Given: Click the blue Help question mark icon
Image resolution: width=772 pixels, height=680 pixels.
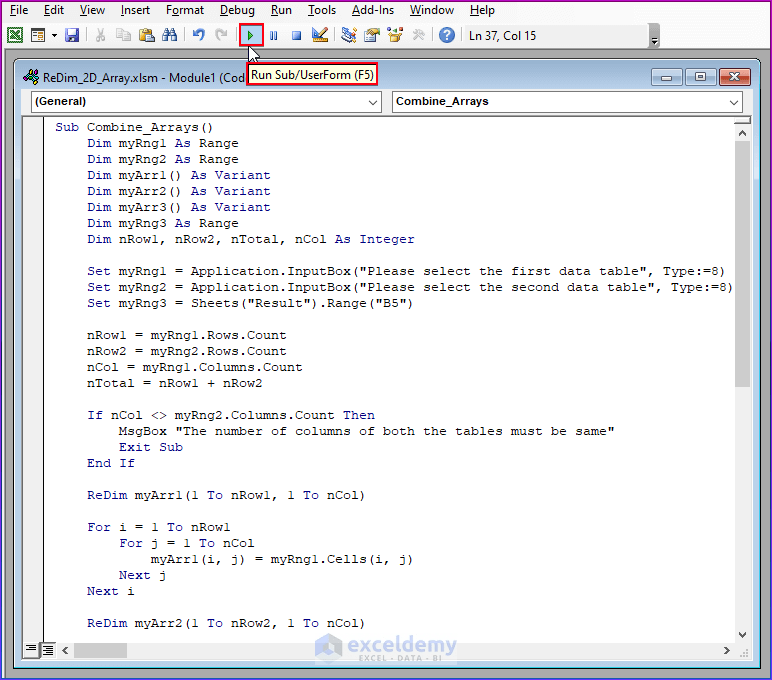Looking at the screenshot, I should pyautogui.click(x=447, y=35).
